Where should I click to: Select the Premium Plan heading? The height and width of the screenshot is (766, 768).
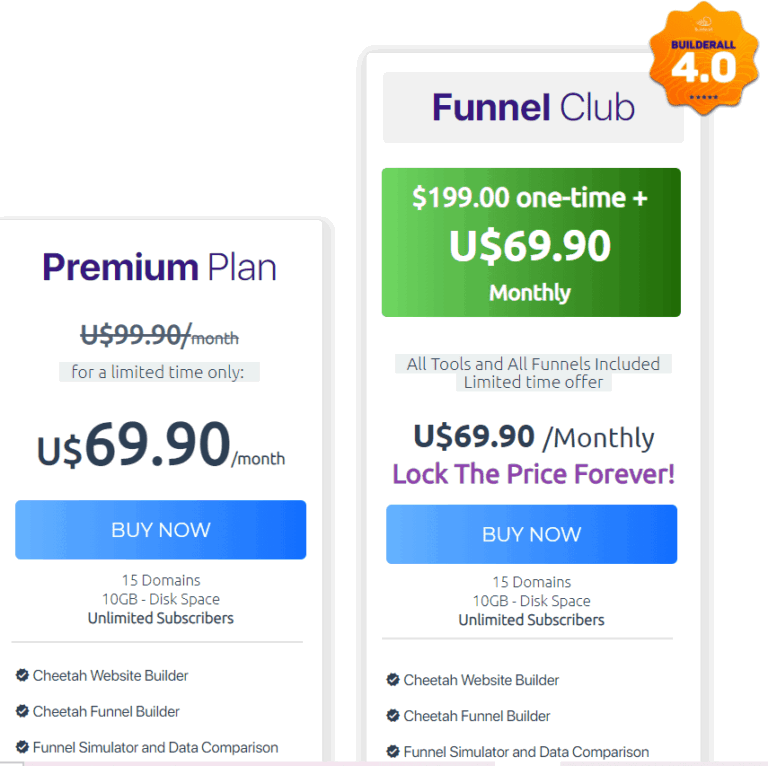click(x=160, y=267)
